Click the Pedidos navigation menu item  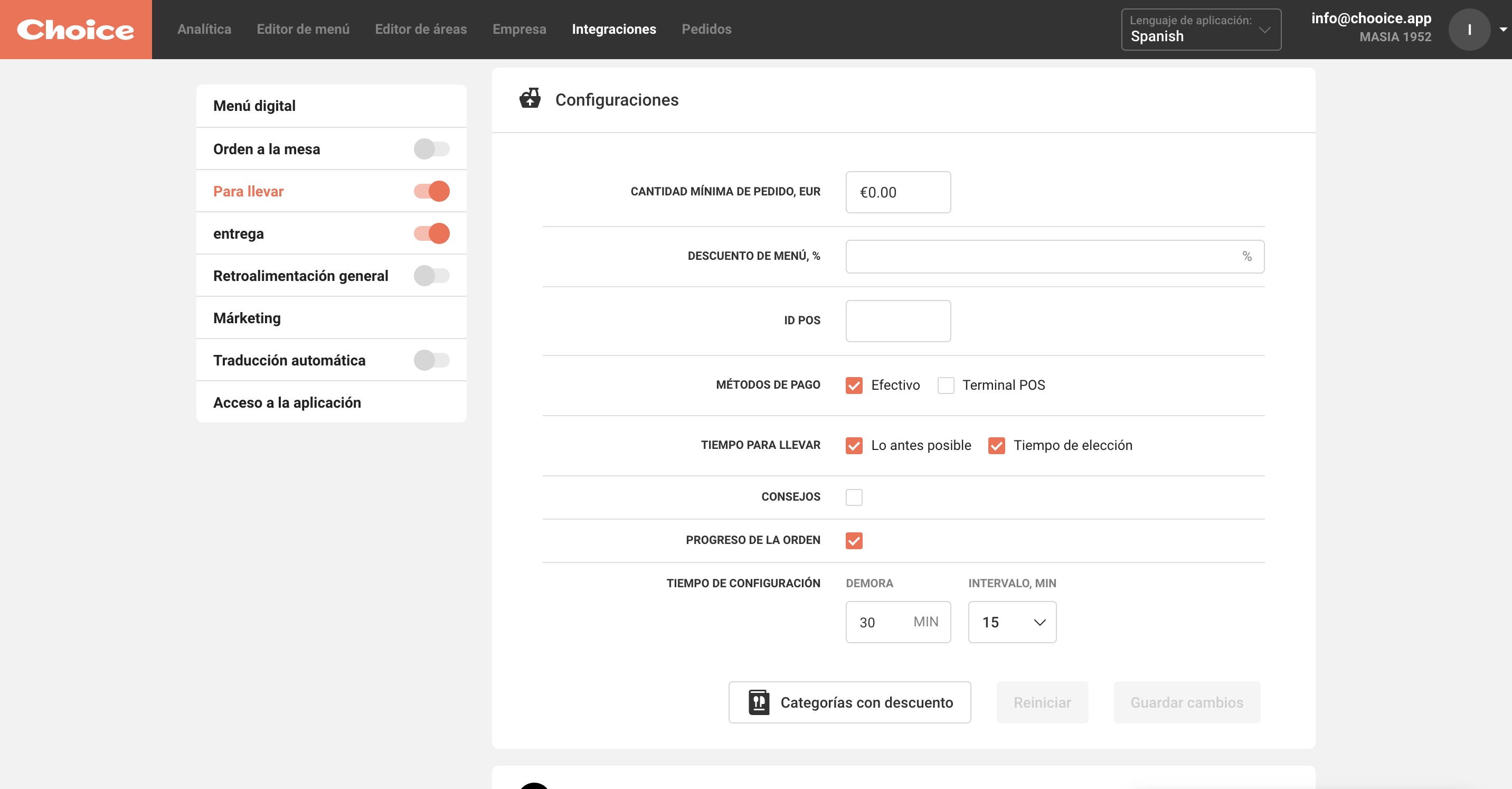pos(706,29)
